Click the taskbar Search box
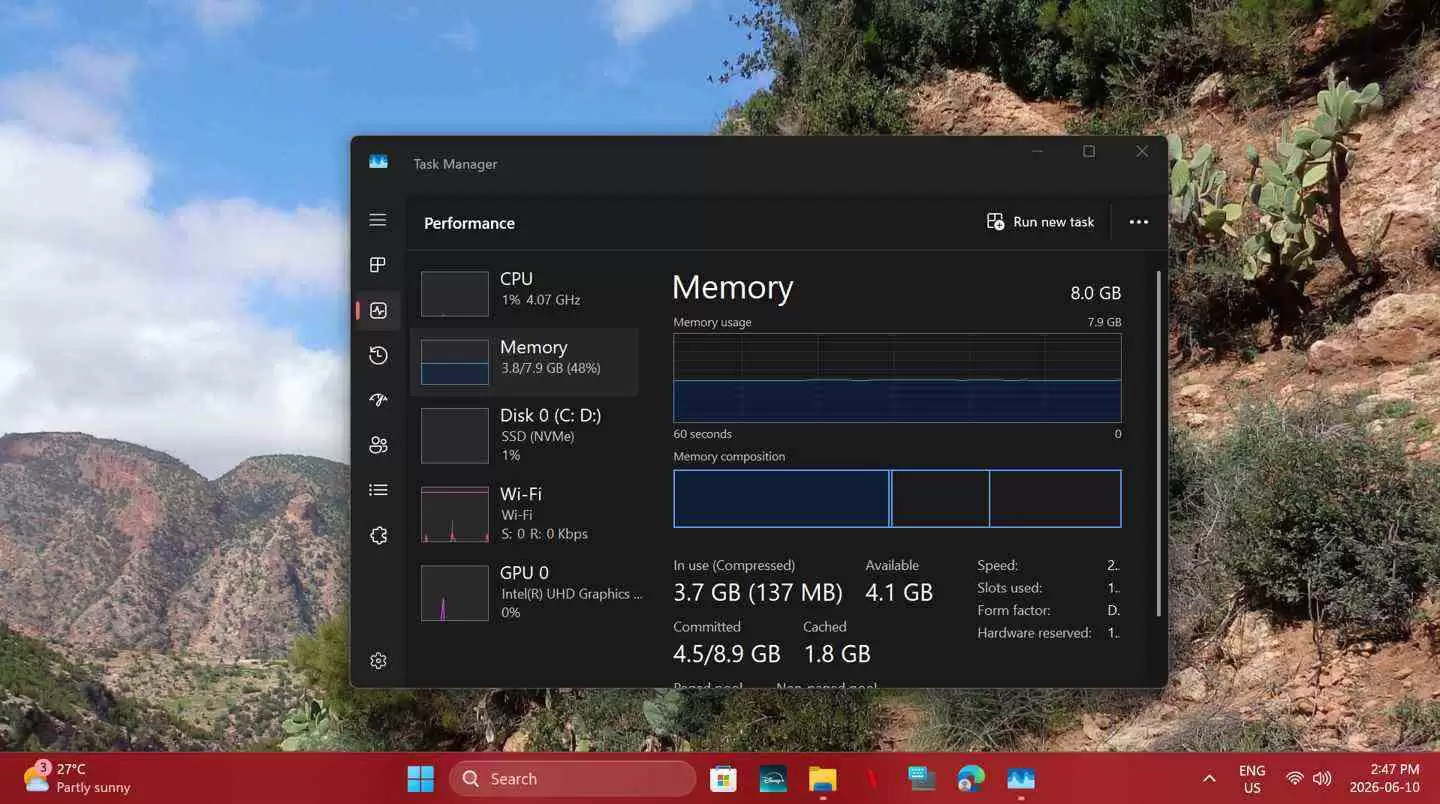Image resolution: width=1440 pixels, height=804 pixels. (572, 779)
